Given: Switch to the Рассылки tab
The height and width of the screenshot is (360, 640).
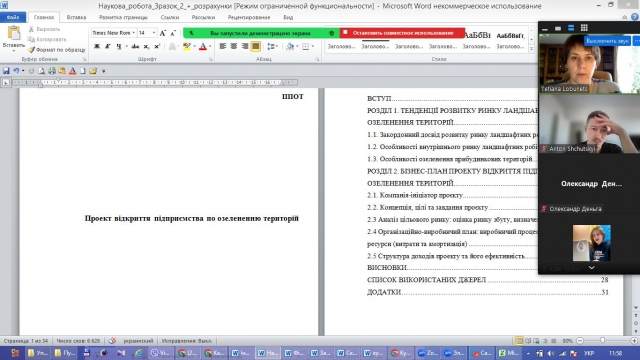Looking at the screenshot, I should pos(203,17).
